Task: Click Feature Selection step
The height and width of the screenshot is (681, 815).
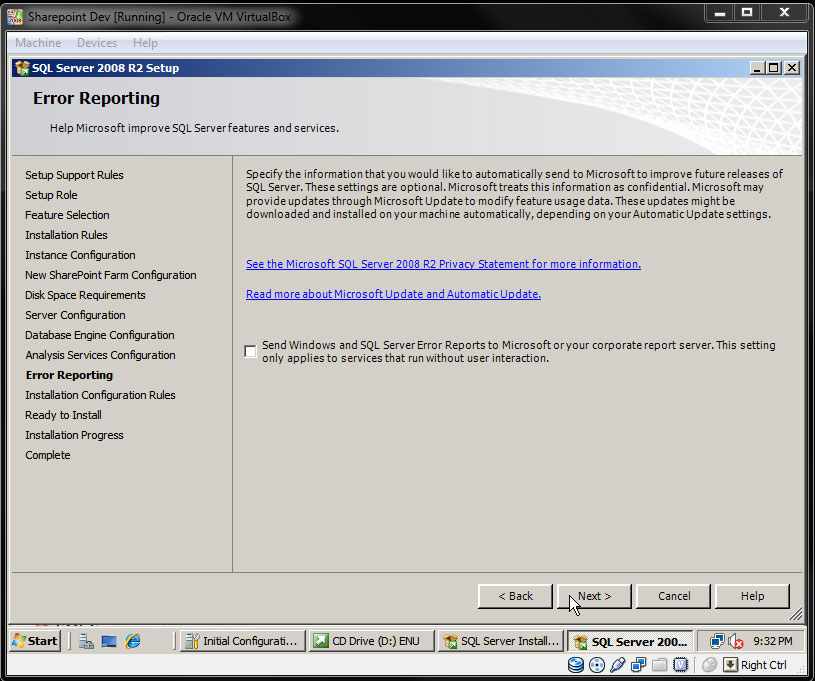Action: pyautogui.click(x=67, y=215)
